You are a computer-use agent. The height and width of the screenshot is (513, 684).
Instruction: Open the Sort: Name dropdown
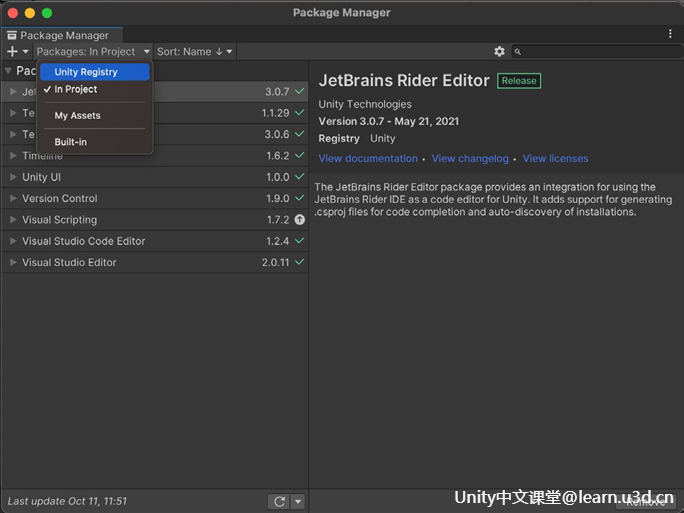pos(195,51)
